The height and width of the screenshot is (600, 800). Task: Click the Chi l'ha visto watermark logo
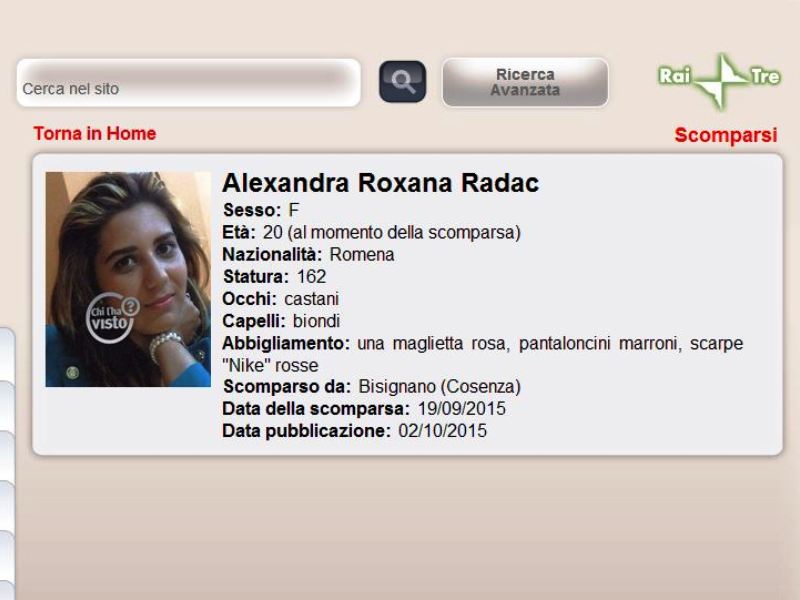tap(112, 318)
